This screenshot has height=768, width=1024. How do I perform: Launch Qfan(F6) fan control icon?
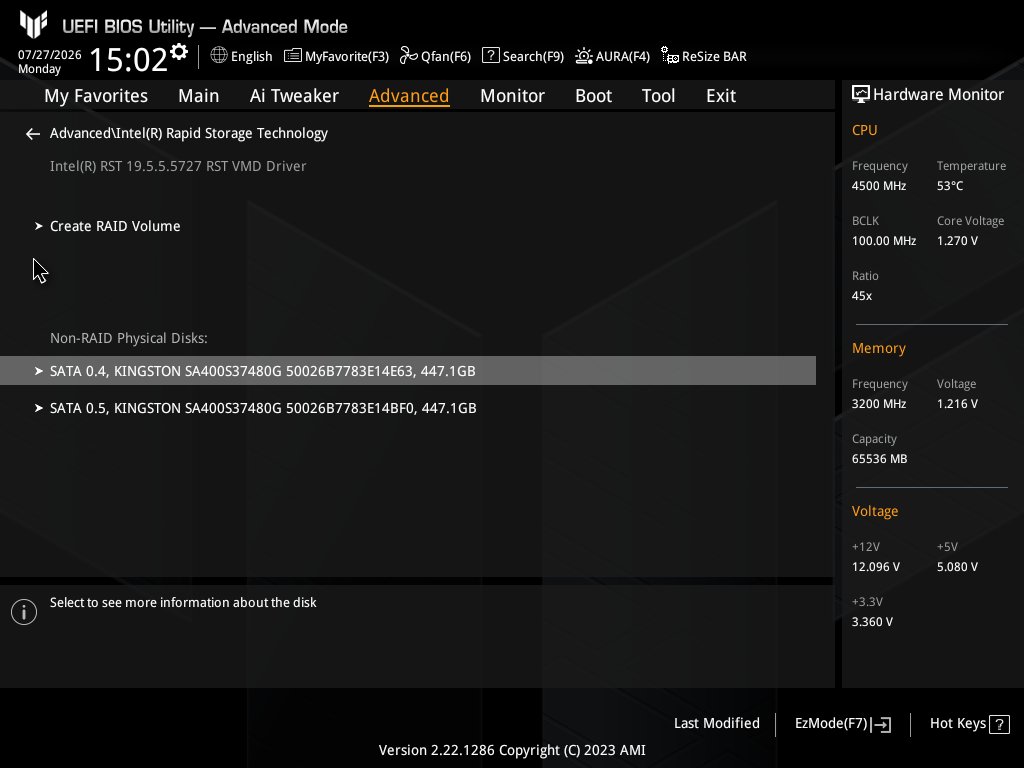tap(409, 56)
